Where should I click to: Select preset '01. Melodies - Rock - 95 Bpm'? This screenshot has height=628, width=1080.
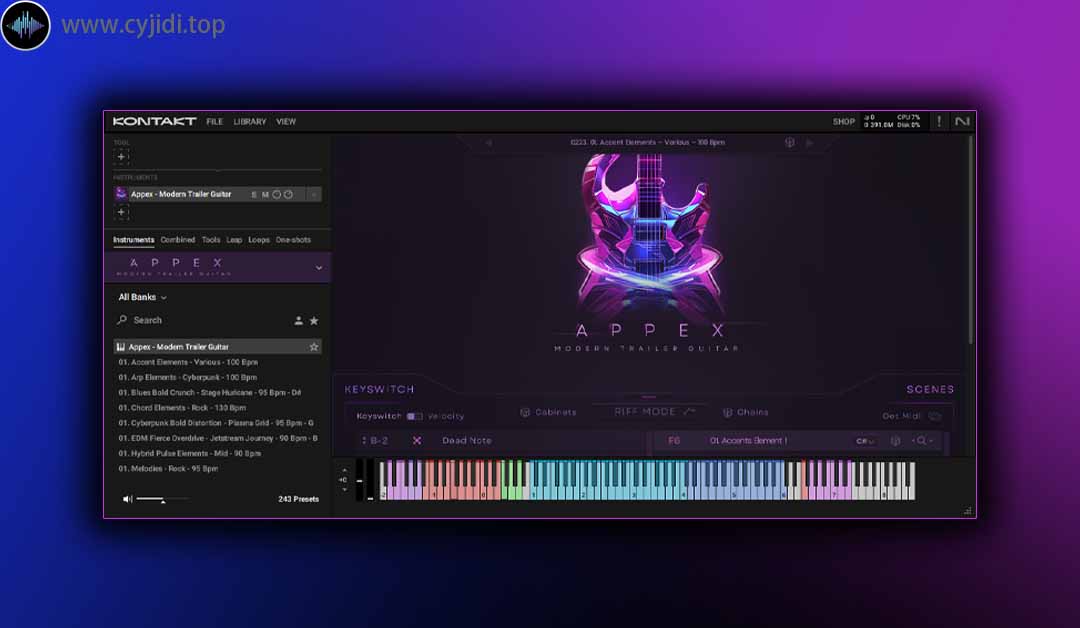pos(168,468)
